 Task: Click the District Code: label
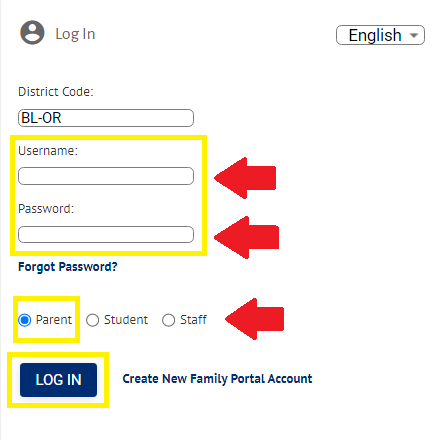[56, 92]
